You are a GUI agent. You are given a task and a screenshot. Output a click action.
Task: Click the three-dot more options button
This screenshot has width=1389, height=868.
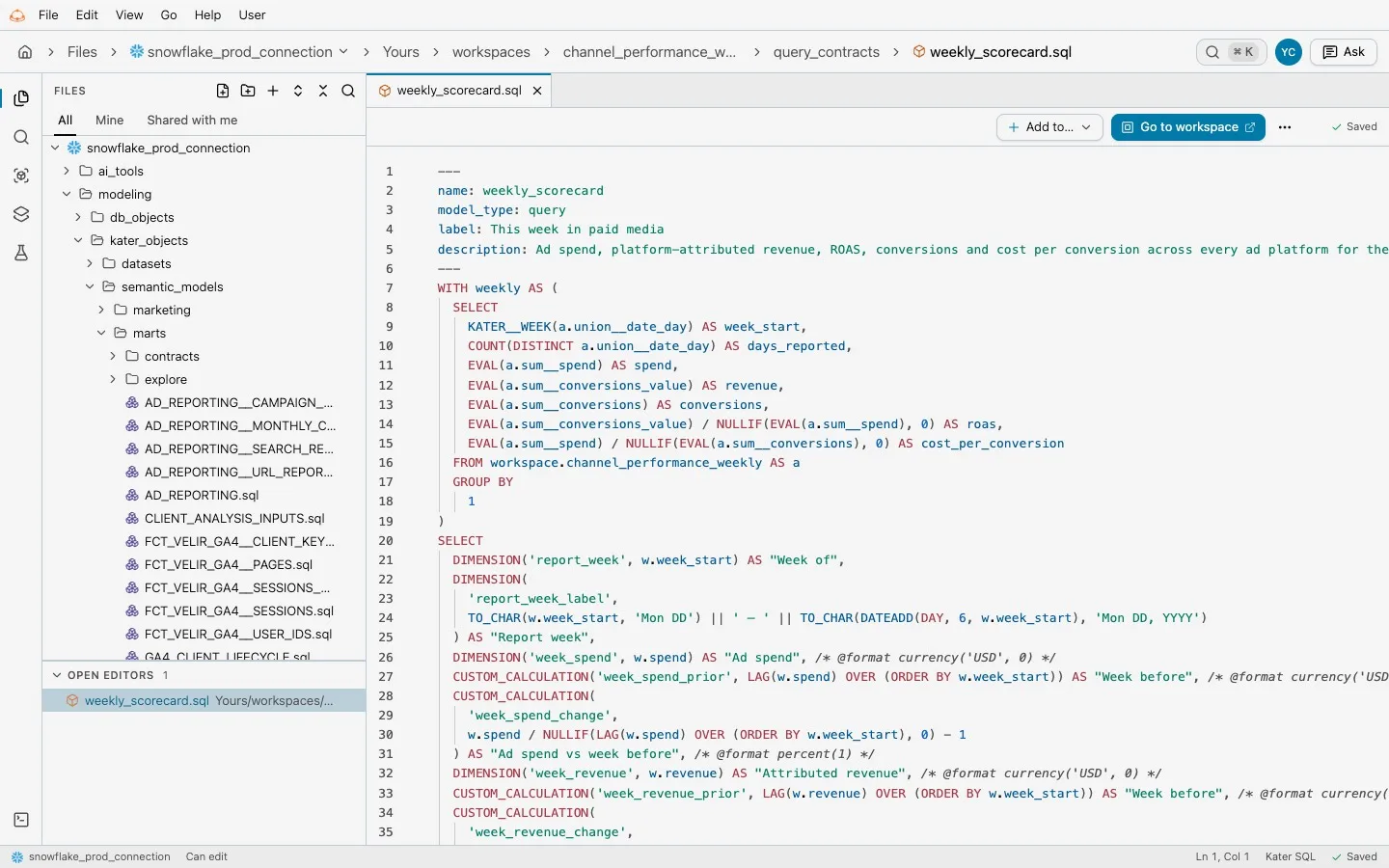1285,127
